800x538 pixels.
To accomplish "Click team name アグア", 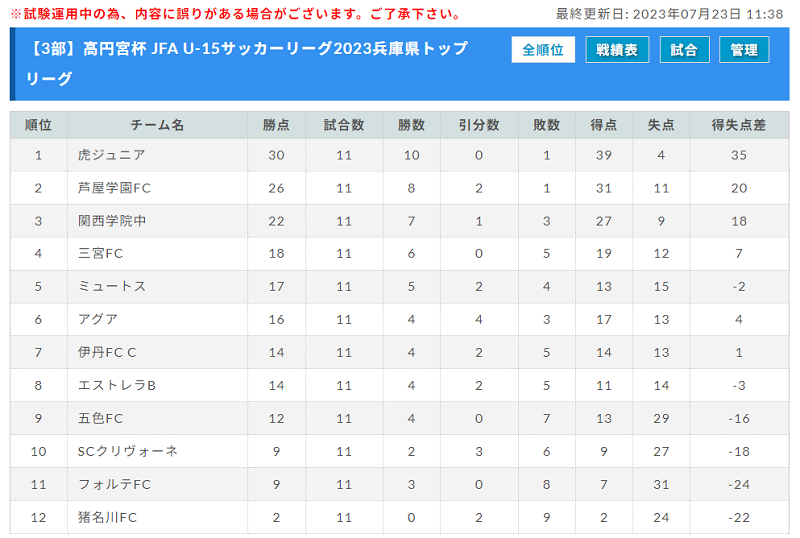I will 98,320.
